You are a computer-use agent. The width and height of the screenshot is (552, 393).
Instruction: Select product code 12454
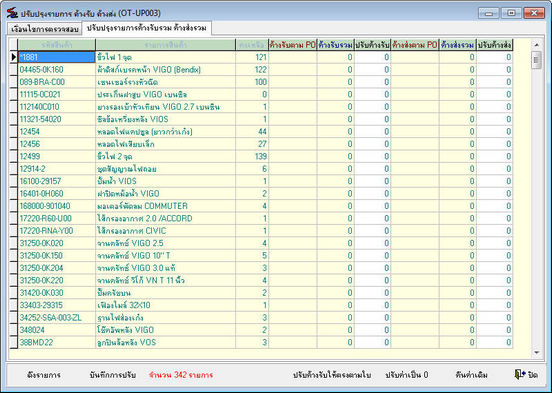[x=57, y=132]
